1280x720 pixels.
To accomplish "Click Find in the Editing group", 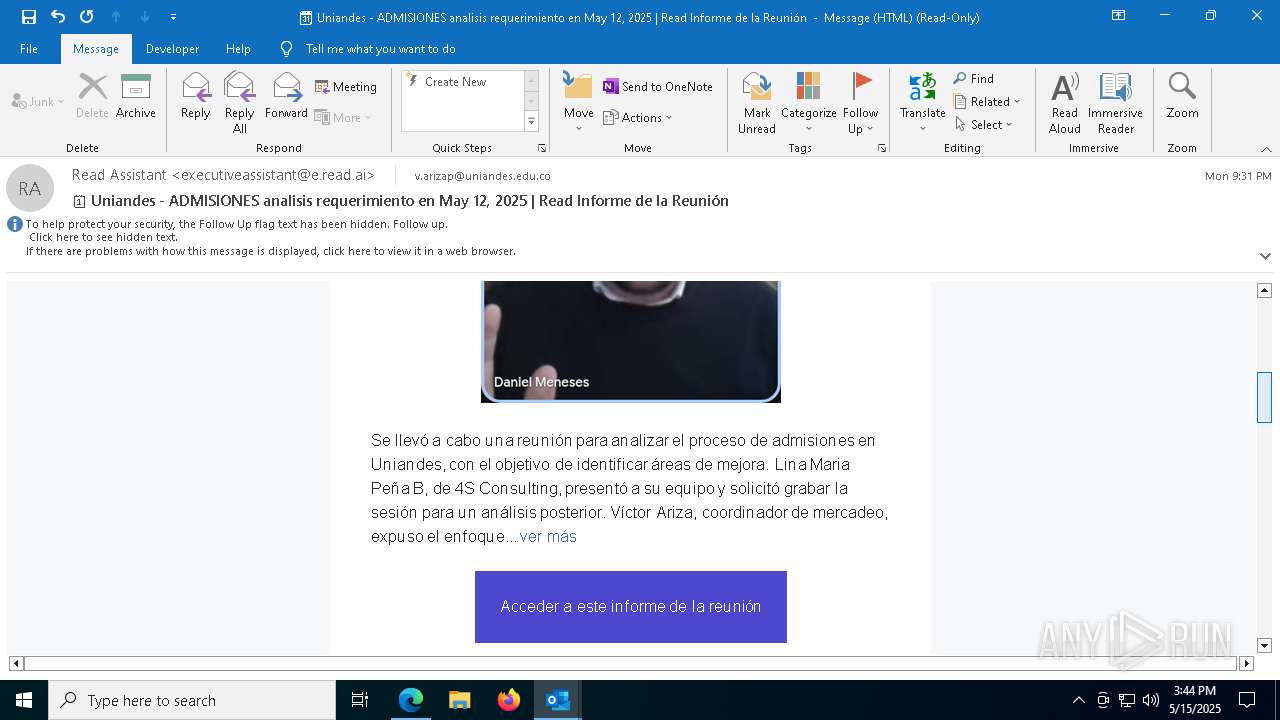I will tap(973, 79).
